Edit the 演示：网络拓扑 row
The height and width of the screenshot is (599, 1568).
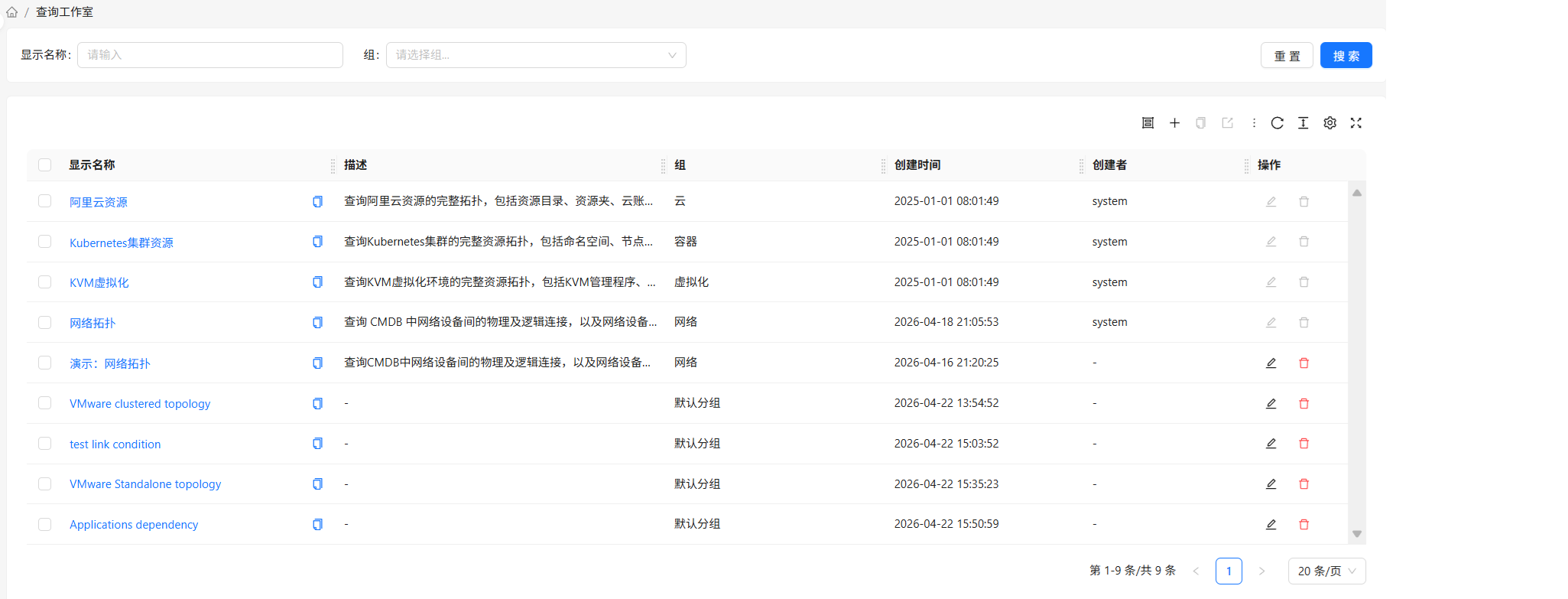(1271, 363)
